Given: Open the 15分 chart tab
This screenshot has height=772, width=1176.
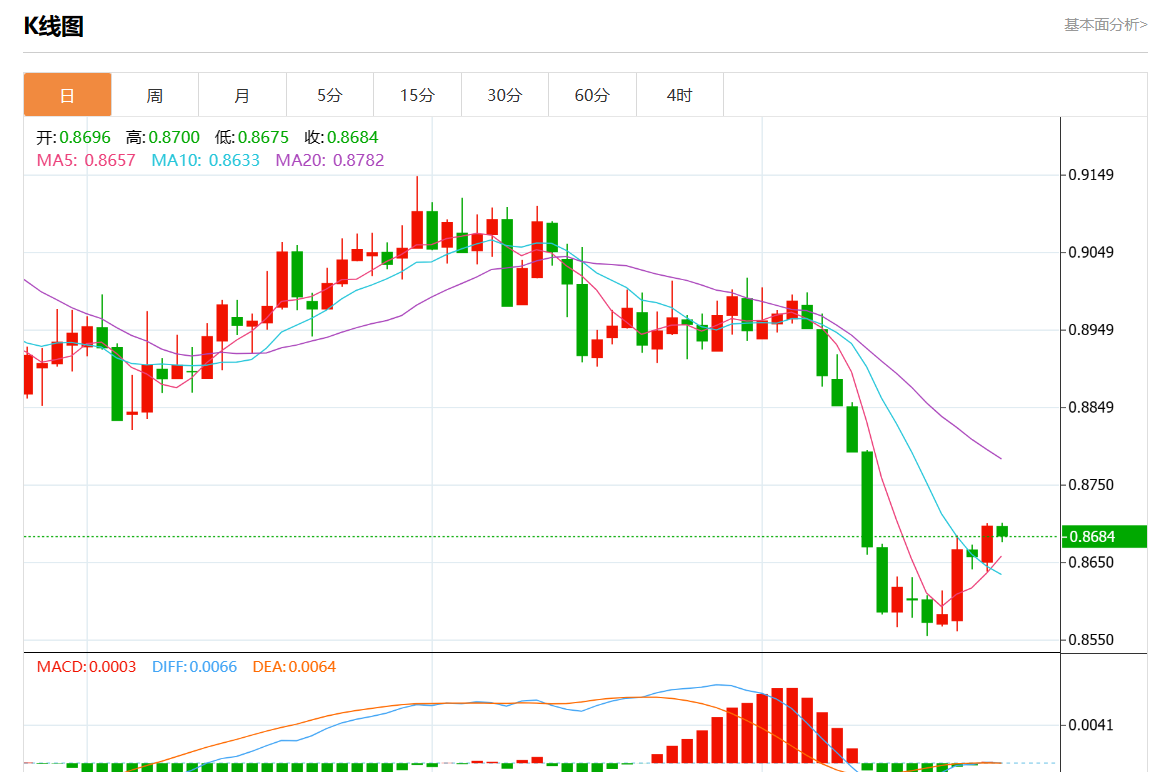Looking at the screenshot, I should [418, 95].
